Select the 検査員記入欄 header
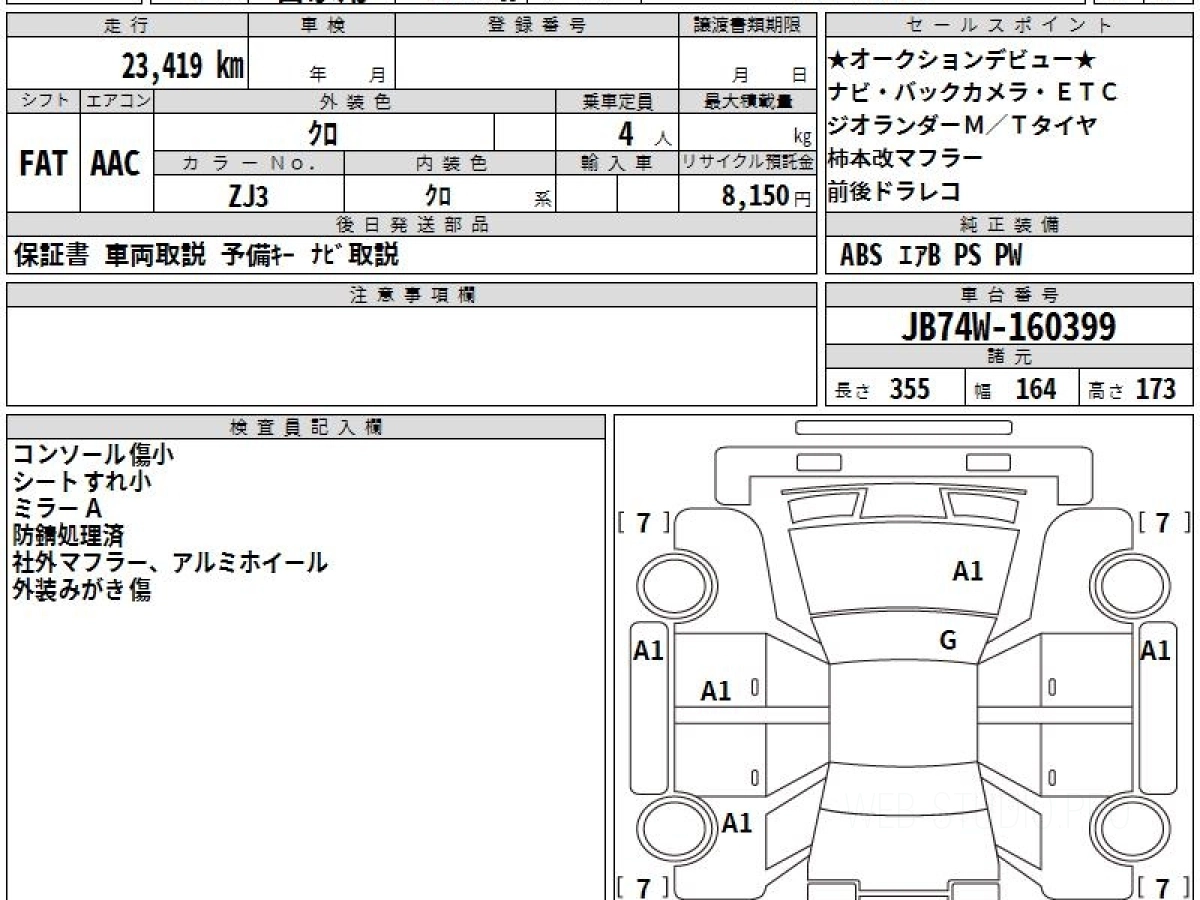The width and height of the screenshot is (1200, 900). click(x=306, y=426)
